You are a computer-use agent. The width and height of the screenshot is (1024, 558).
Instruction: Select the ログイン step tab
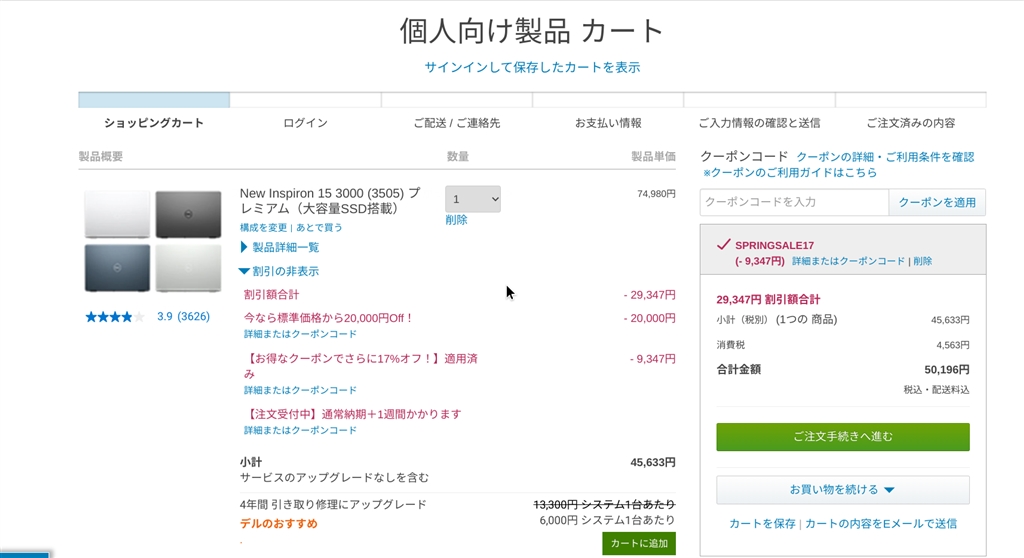tap(305, 123)
